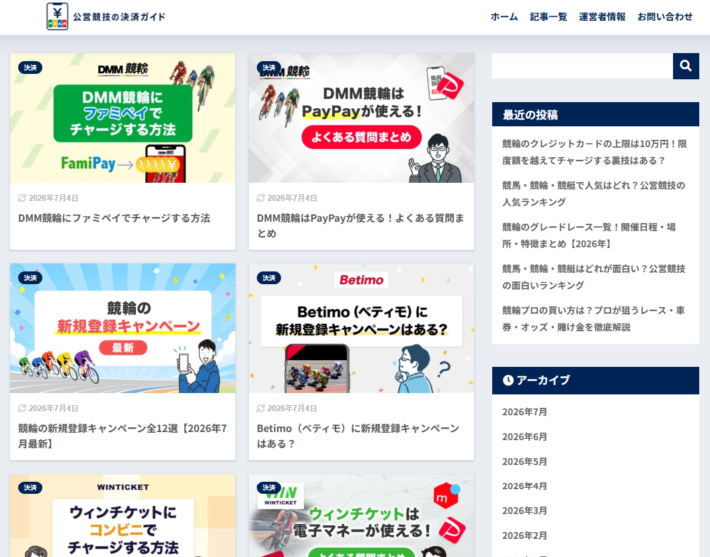Click the update icon under the Betimo thumbnail
710x557 pixels.
pyautogui.click(x=260, y=408)
